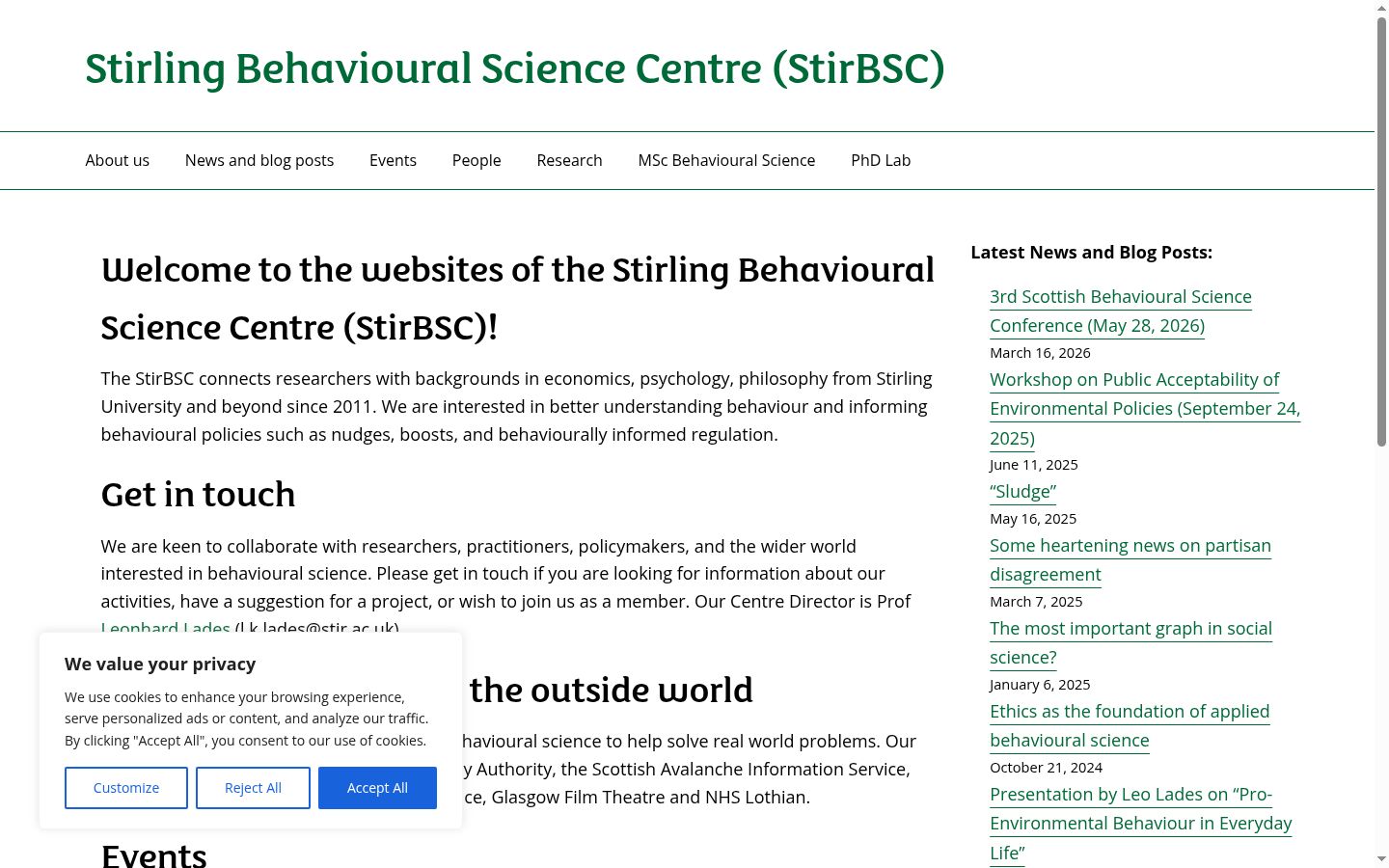Screen dimensions: 1389x868
Task: Open Ethics as the foundation post
Action: click(1130, 725)
